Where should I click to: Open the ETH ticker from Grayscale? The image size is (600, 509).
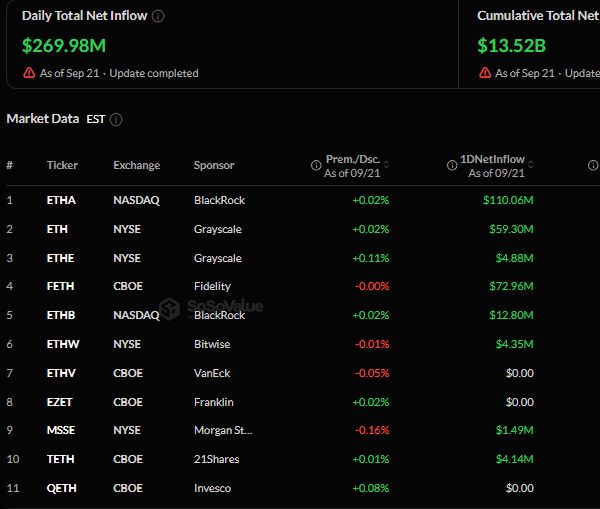click(x=57, y=229)
